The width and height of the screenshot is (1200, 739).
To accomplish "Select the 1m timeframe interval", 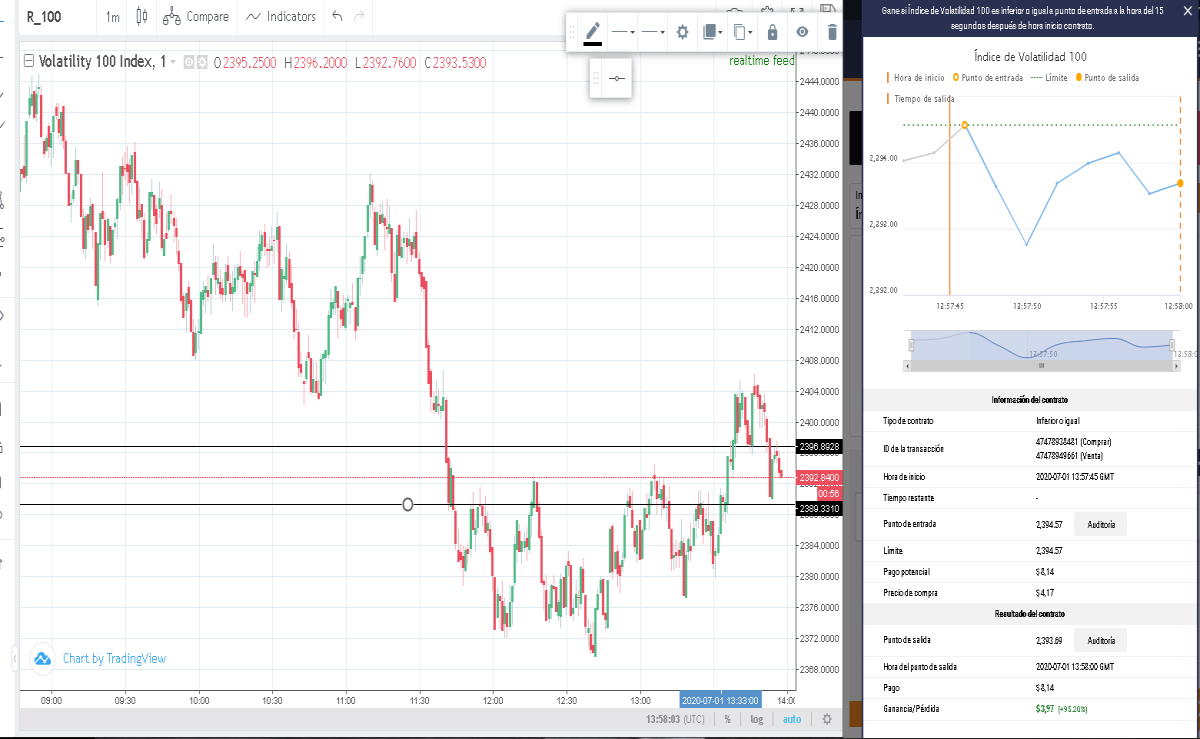I will click(112, 17).
